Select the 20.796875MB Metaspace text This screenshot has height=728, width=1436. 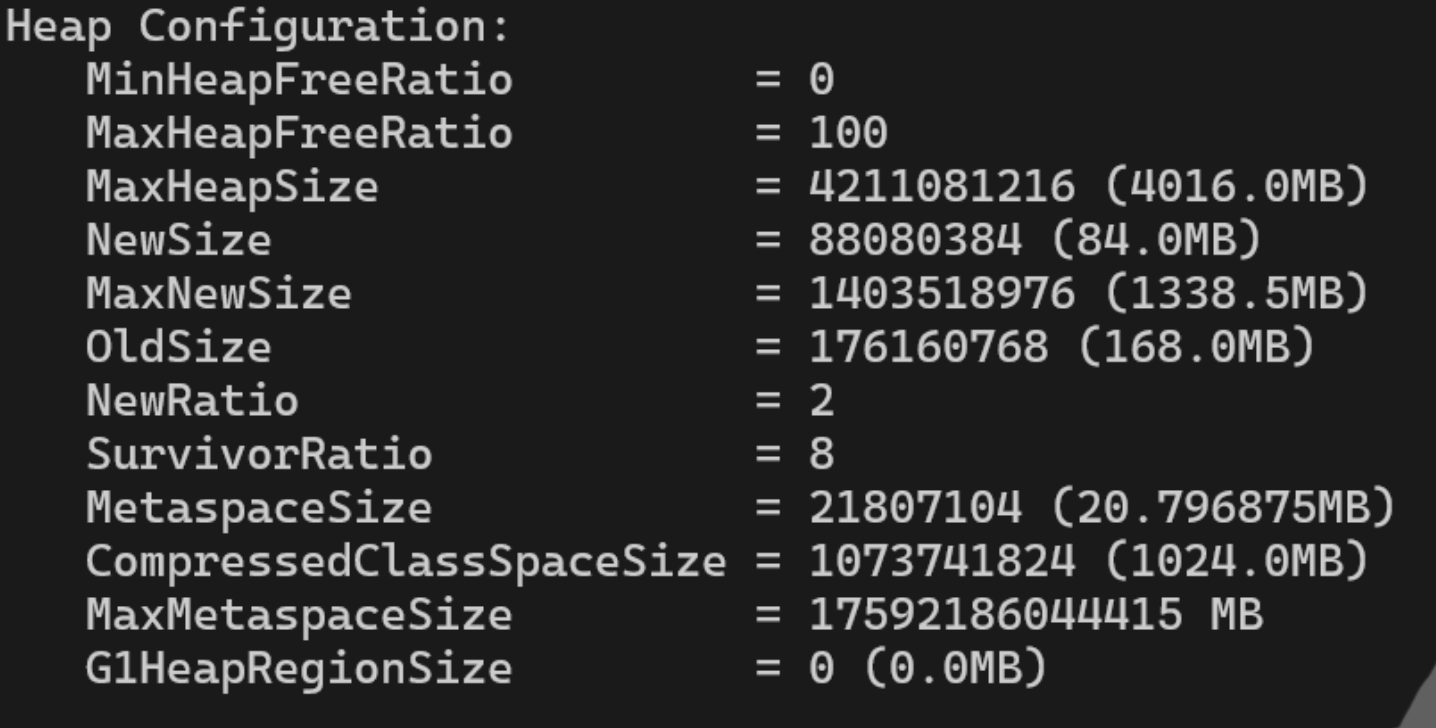click(1220, 508)
